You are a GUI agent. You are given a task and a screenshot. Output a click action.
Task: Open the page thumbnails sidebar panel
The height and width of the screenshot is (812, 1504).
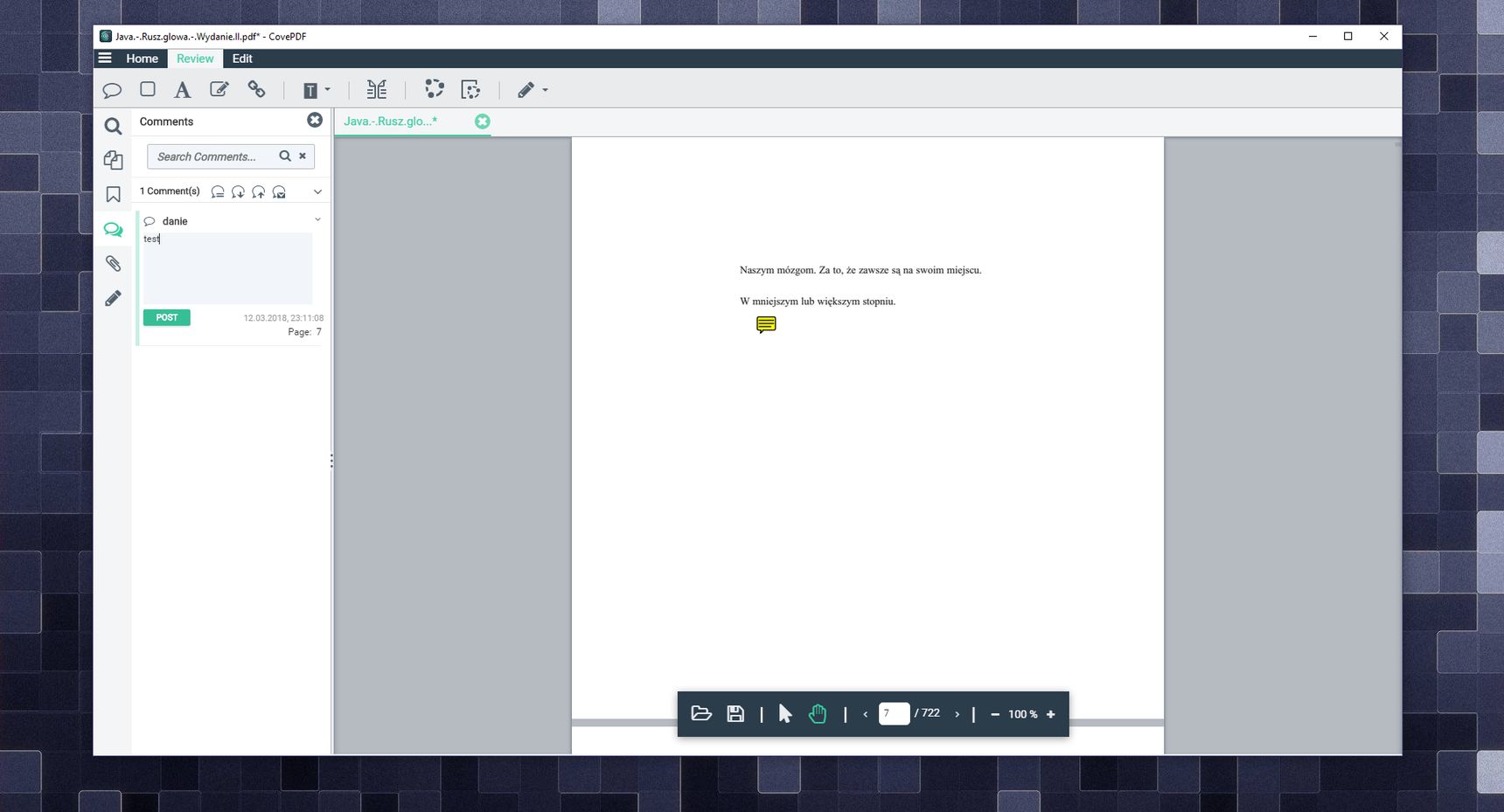coord(113,160)
